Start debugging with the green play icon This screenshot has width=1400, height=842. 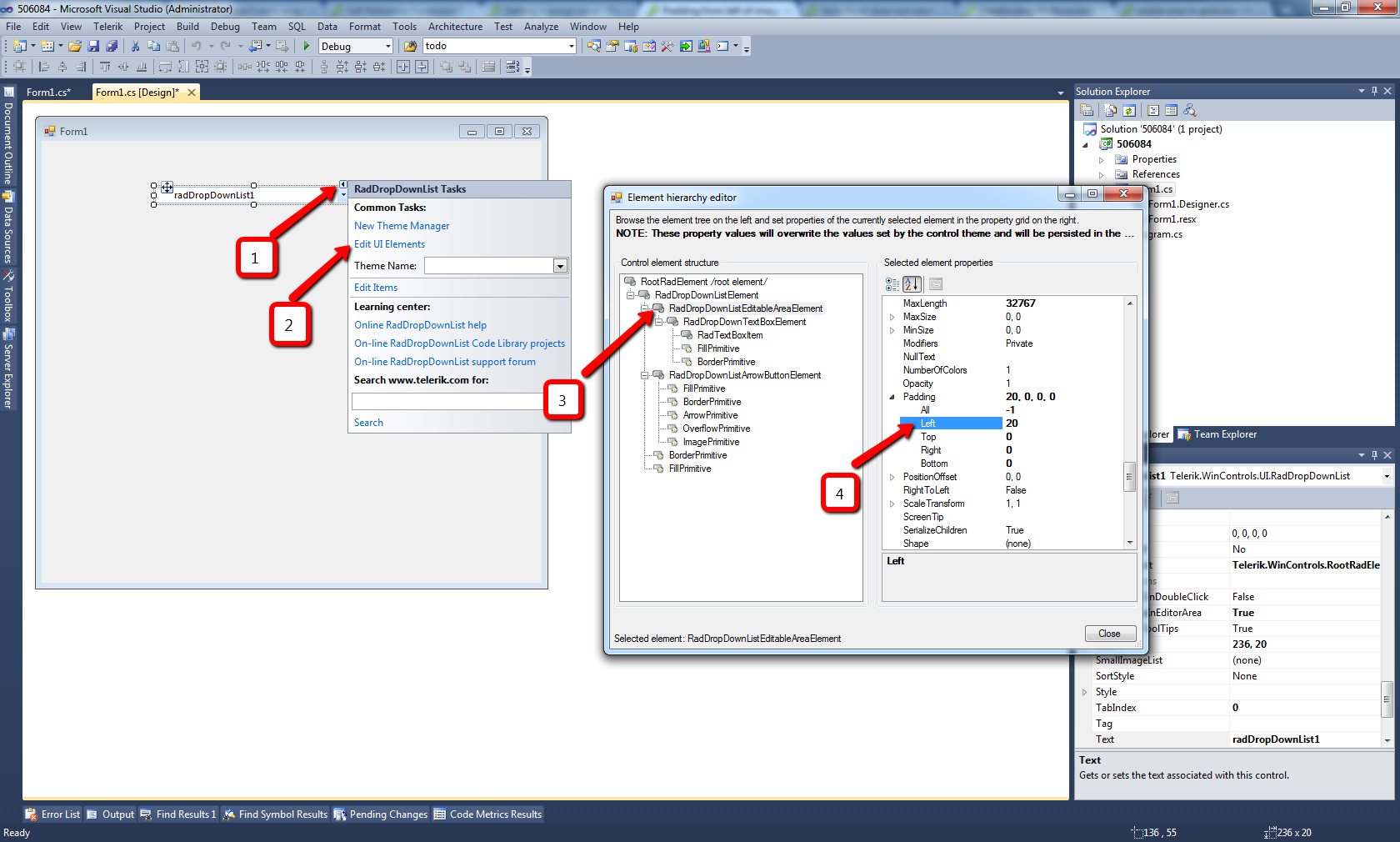[x=307, y=46]
